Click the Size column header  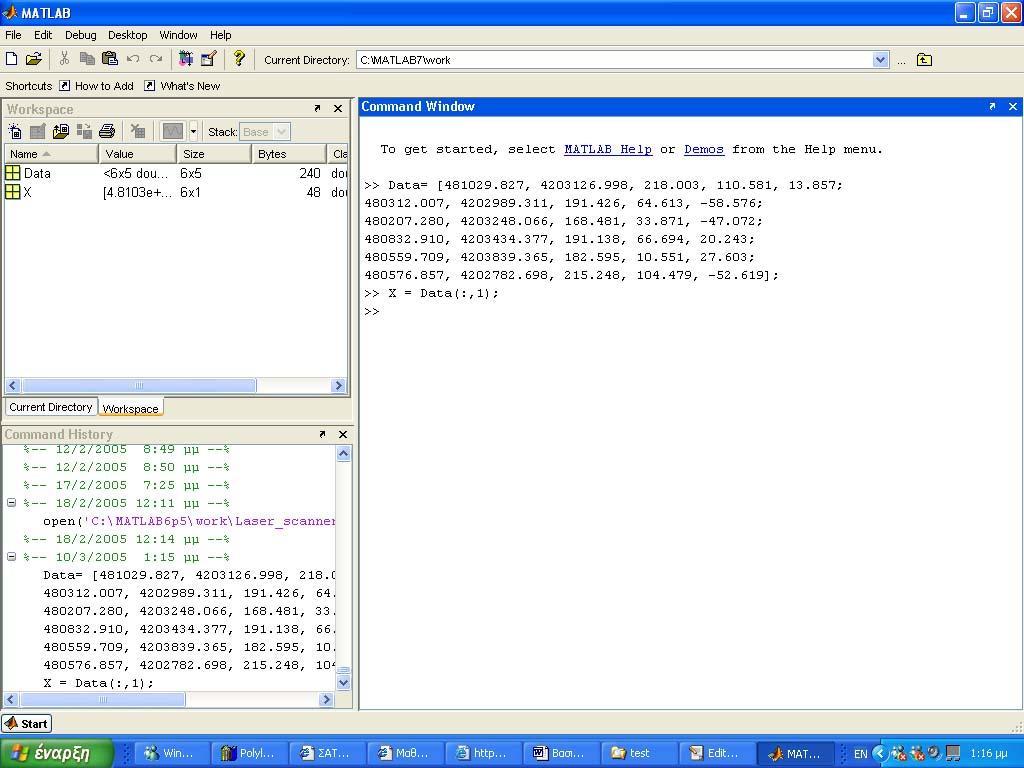(214, 153)
